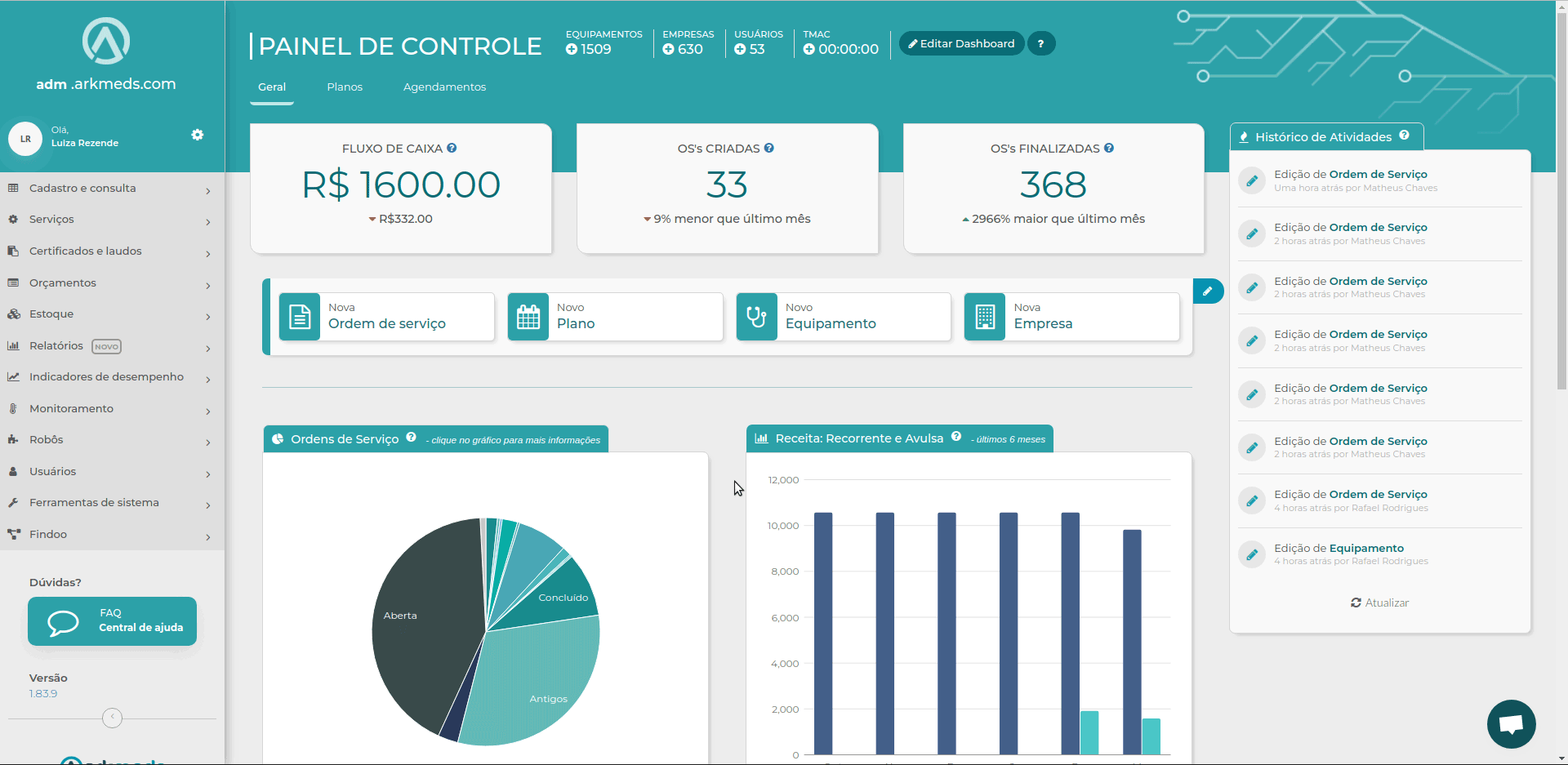
Task: Switch to the Planos tab
Action: (x=345, y=87)
